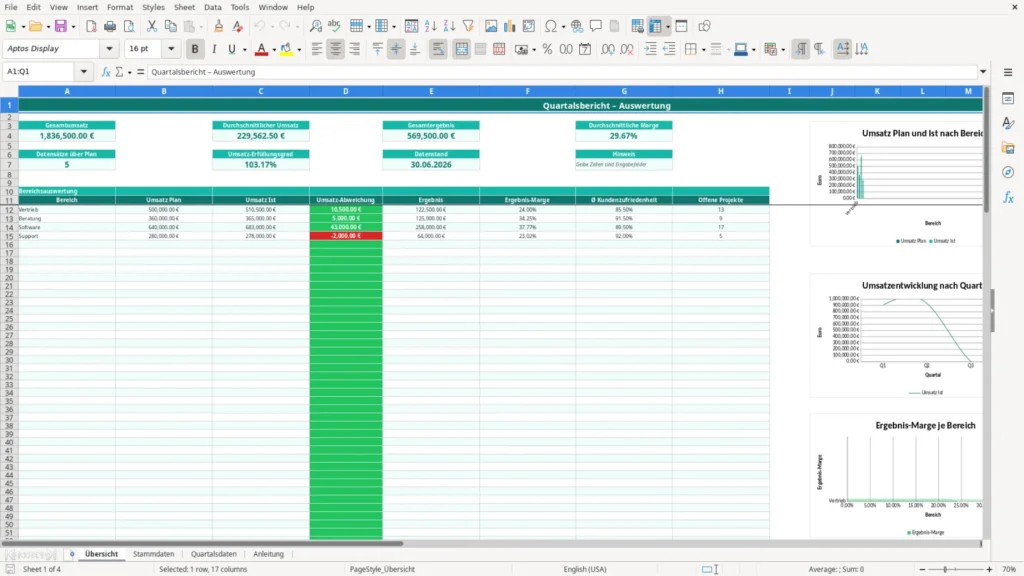
Task: Open Conditional Formatting dropdown arrow
Action: click(x=782, y=50)
